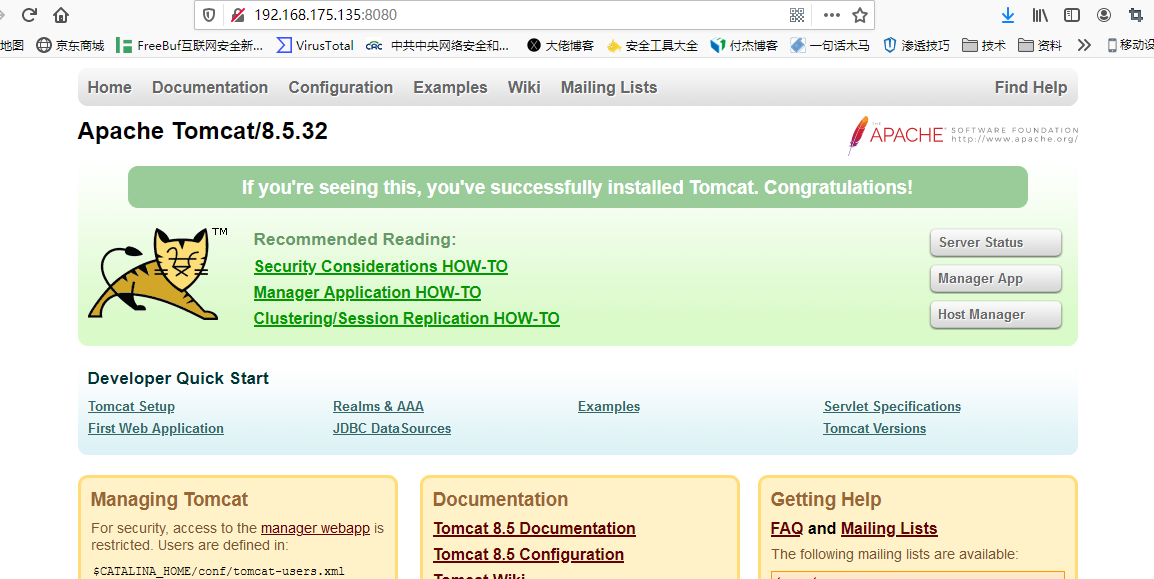Open the 一句话木马 bookmark
Viewport: 1154px width, 579px height.
point(830,46)
